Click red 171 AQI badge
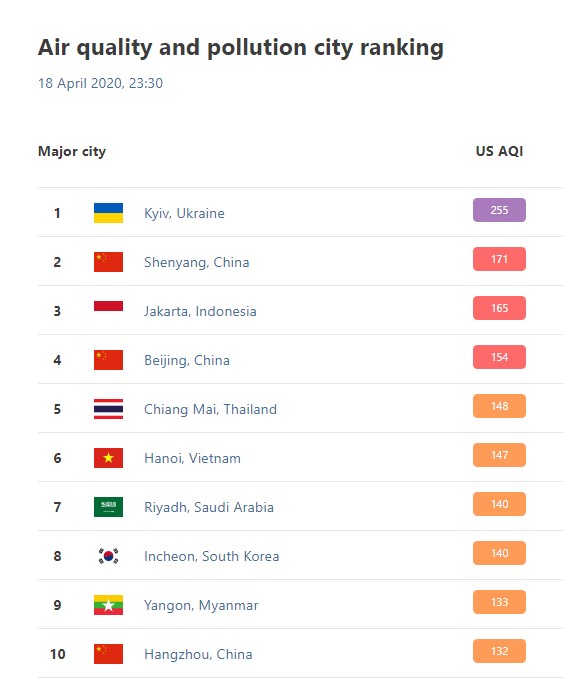The width and height of the screenshot is (563, 682). click(499, 259)
